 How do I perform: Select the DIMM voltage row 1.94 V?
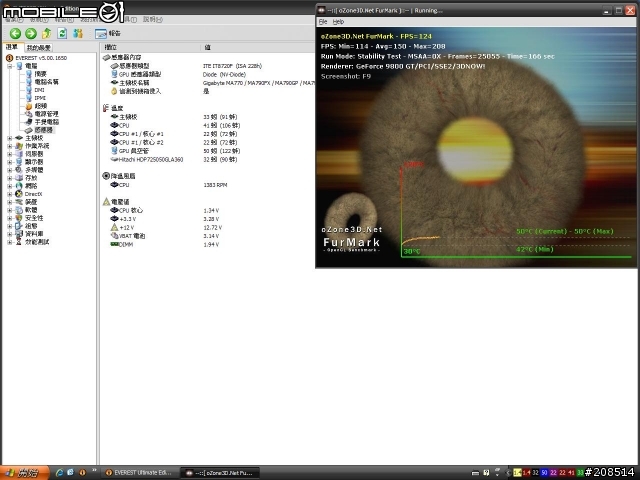208,244
